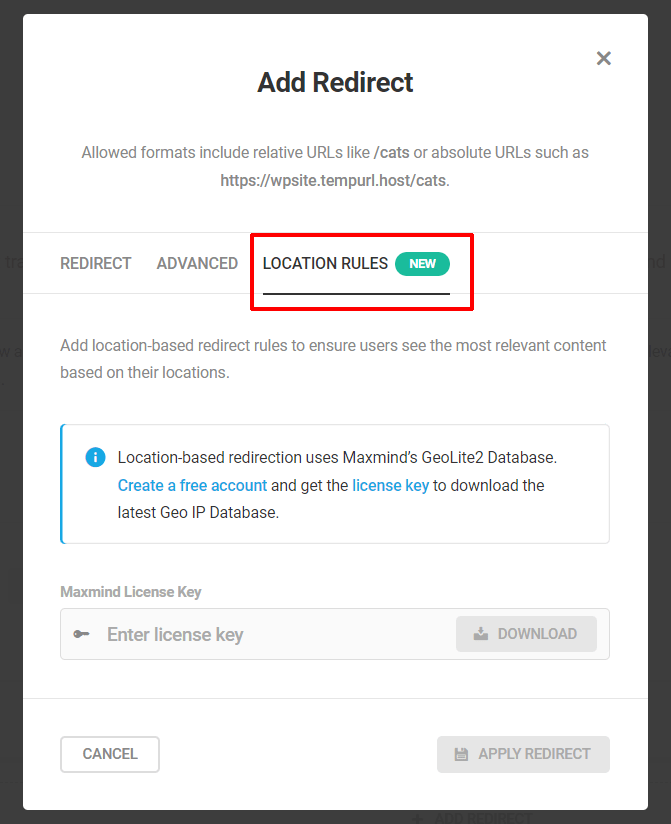Close the Add Redirect dialog with the X
Image resolution: width=671 pixels, height=824 pixels.
tap(604, 58)
